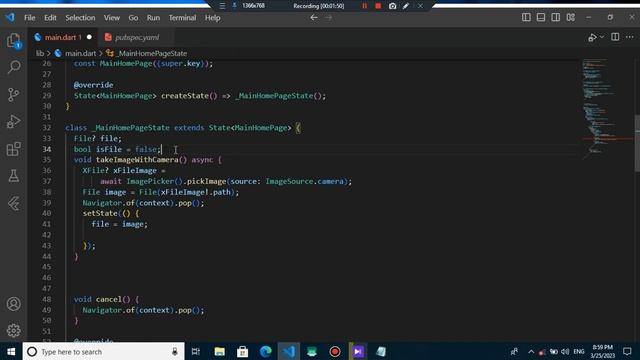Open File Explorer from the taskbar
This screenshot has width=640, height=360.
pyautogui.click(x=220, y=351)
